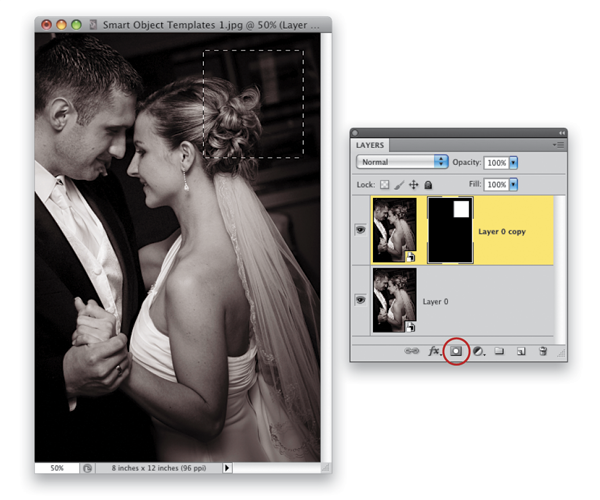Click the Fill 100% field
Screen dimensions: 600x500
pos(497,184)
